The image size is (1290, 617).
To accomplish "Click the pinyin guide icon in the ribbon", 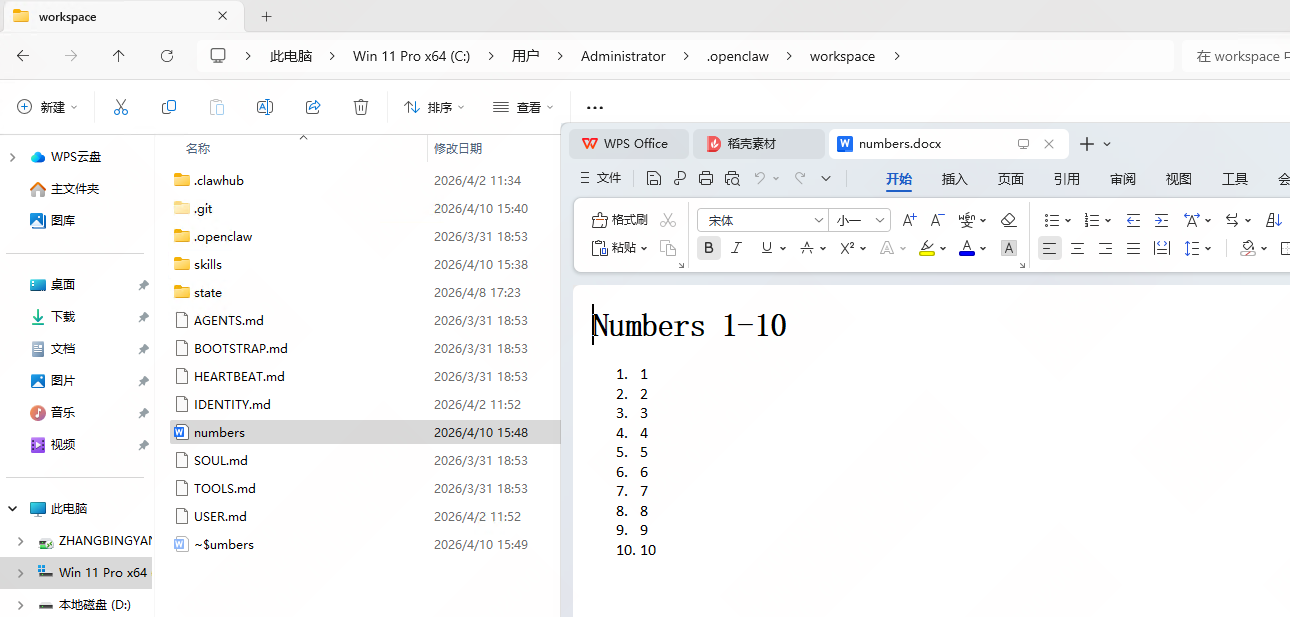I will (967, 220).
